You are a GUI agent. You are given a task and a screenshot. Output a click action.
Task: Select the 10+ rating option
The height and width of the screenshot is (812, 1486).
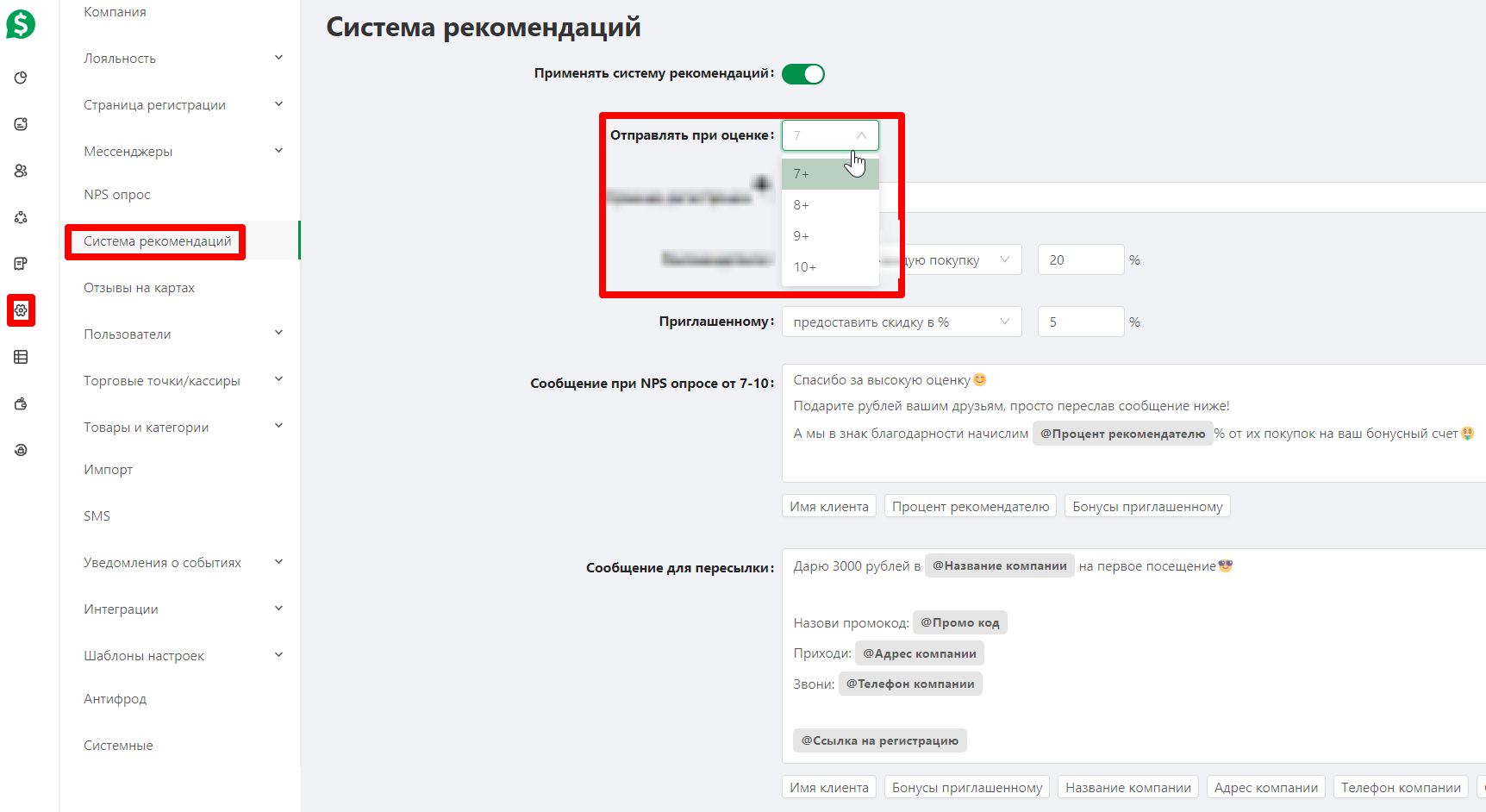click(x=830, y=267)
